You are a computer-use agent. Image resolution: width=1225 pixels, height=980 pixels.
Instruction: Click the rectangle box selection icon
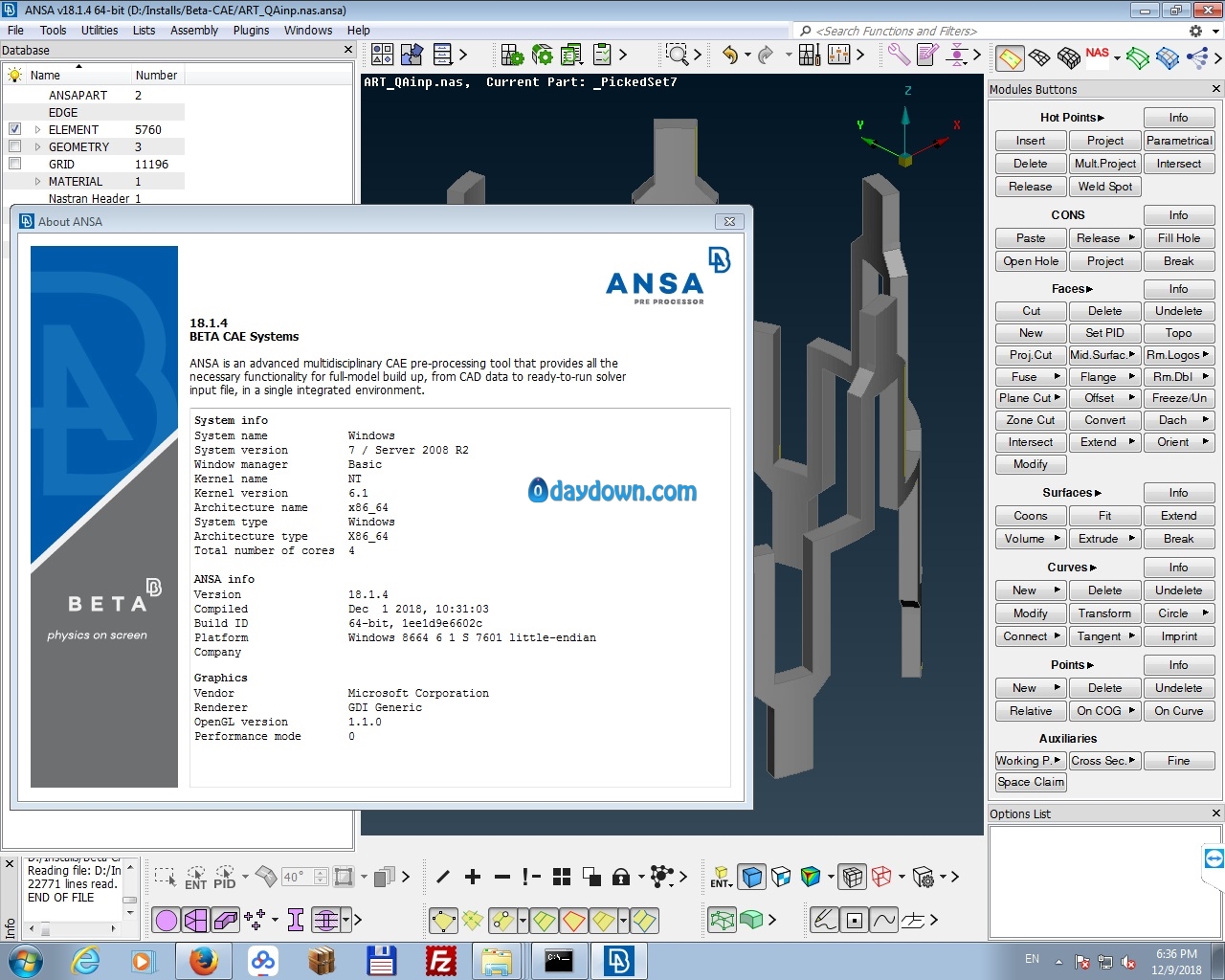point(165,877)
